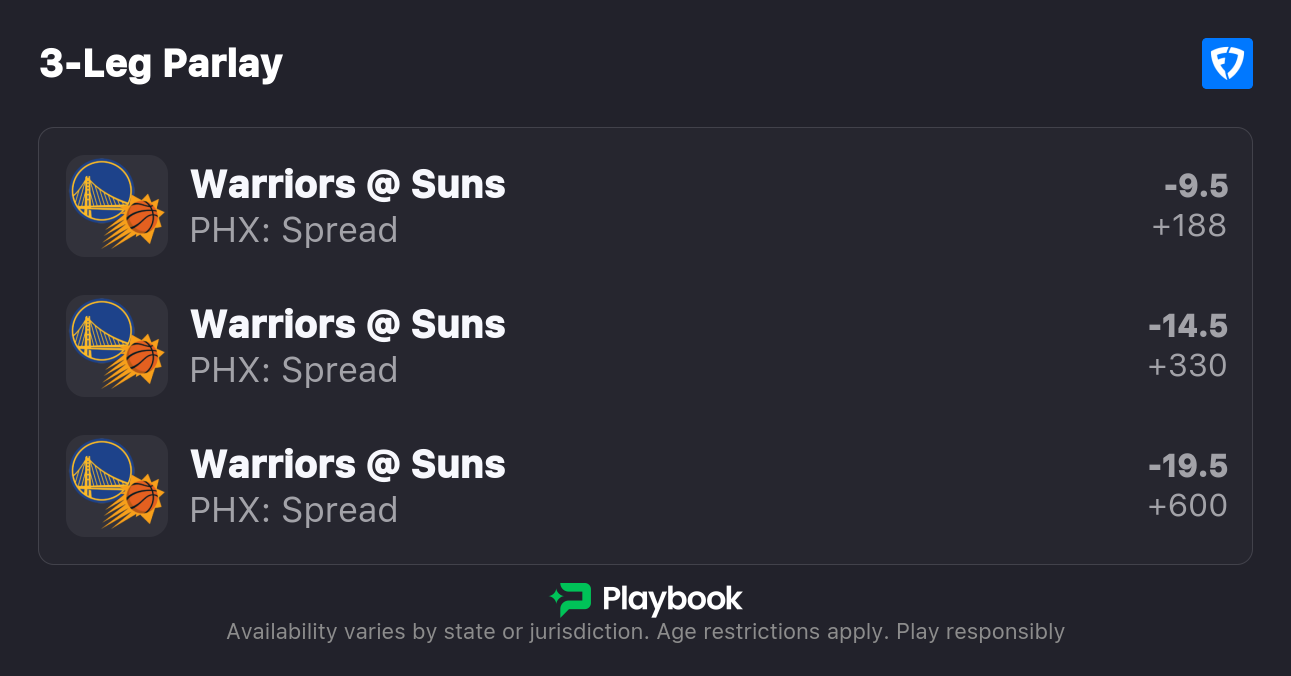Click the Playbook brand name text
Image resolution: width=1291 pixels, height=676 pixels.
[x=672, y=599]
